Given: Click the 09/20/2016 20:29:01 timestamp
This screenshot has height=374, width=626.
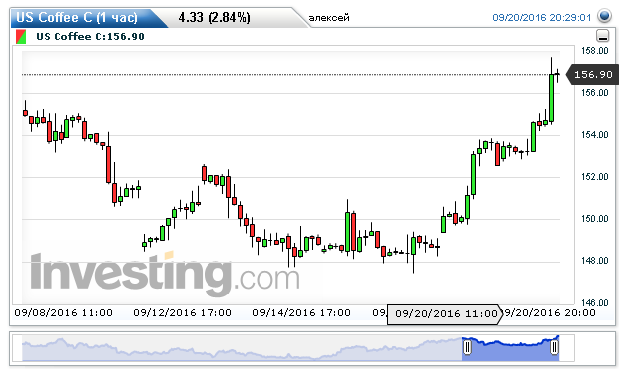Looking at the screenshot, I should click(542, 18).
